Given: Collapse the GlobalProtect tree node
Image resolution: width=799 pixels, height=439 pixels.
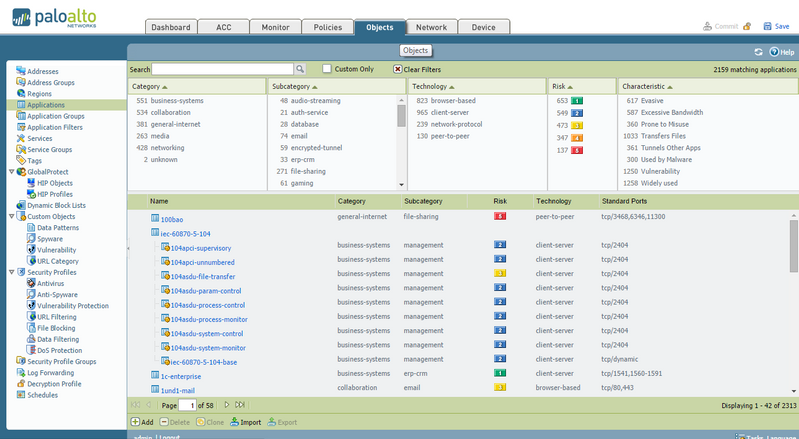Looking at the screenshot, I should point(11,171).
